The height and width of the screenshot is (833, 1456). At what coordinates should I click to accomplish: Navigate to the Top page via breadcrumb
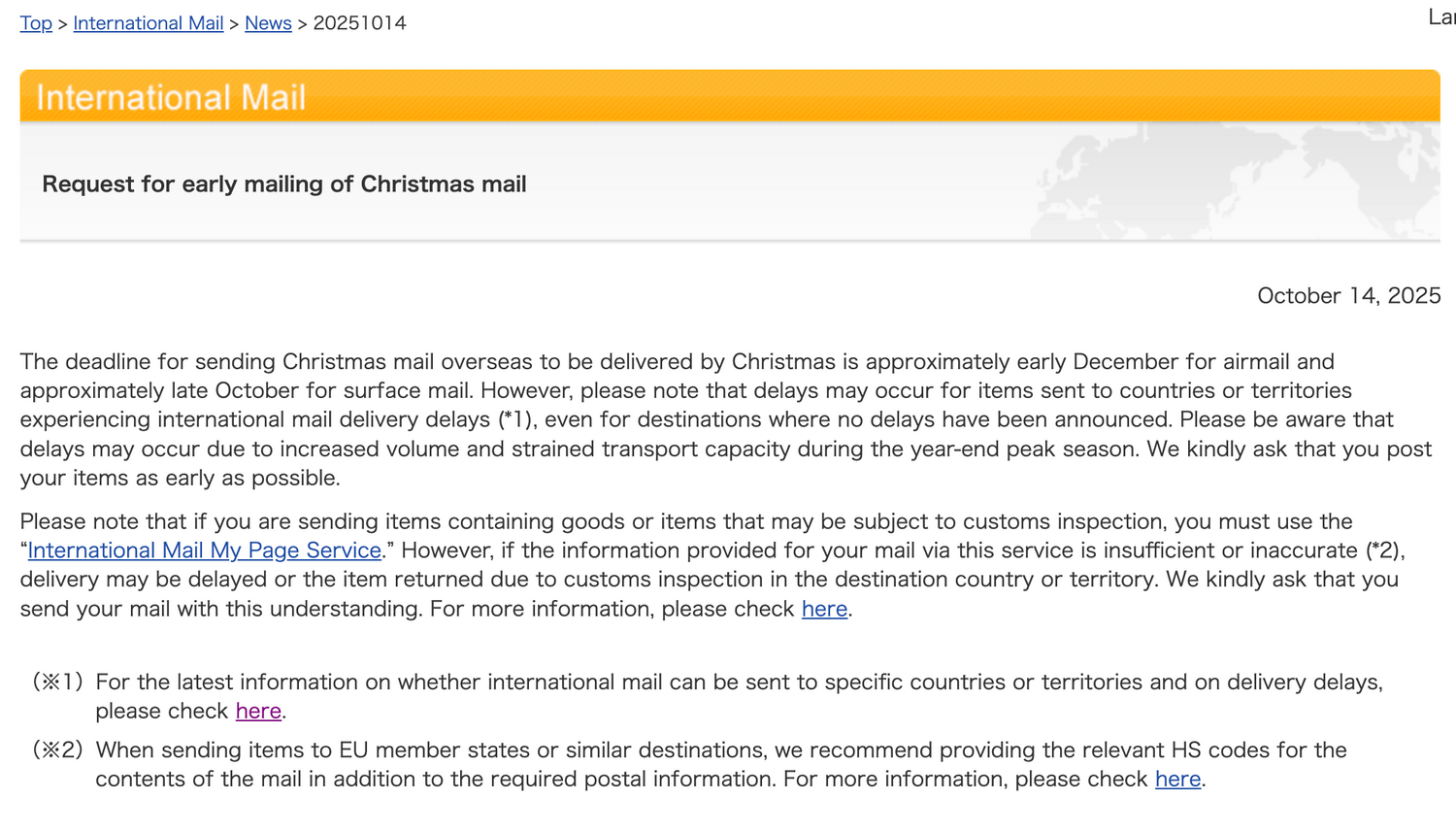coord(36,23)
